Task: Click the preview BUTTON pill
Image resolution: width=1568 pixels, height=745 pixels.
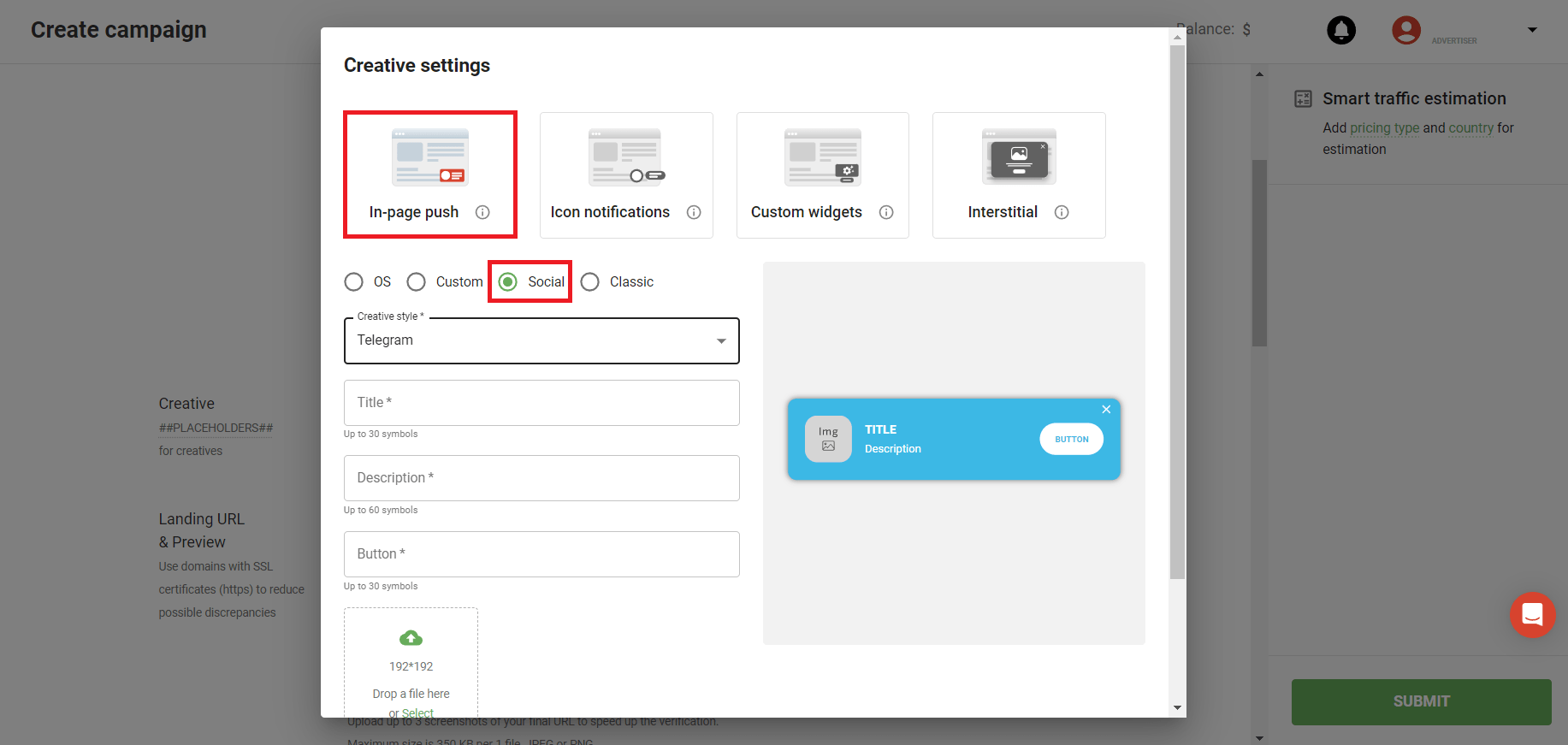Action: [x=1071, y=439]
